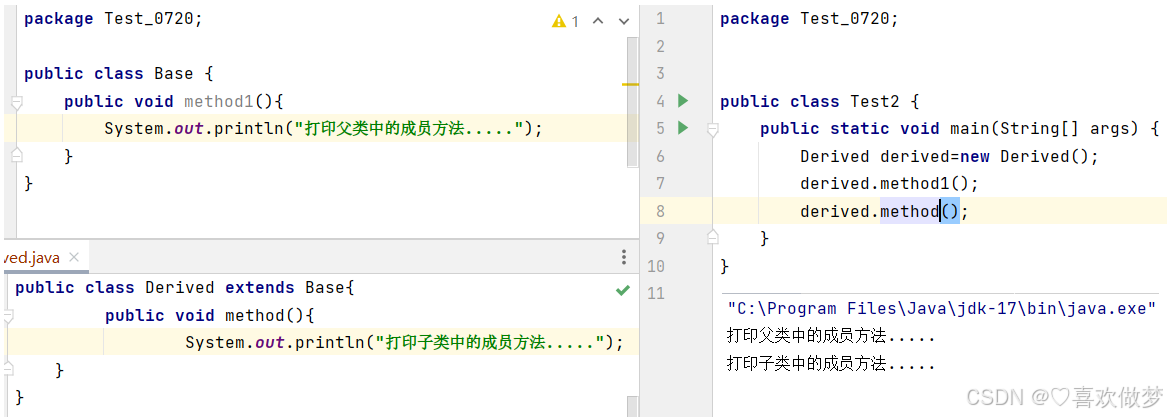Go to next highlighted error arrow
The height and width of the screenshot is (417, 1167).
624,22
